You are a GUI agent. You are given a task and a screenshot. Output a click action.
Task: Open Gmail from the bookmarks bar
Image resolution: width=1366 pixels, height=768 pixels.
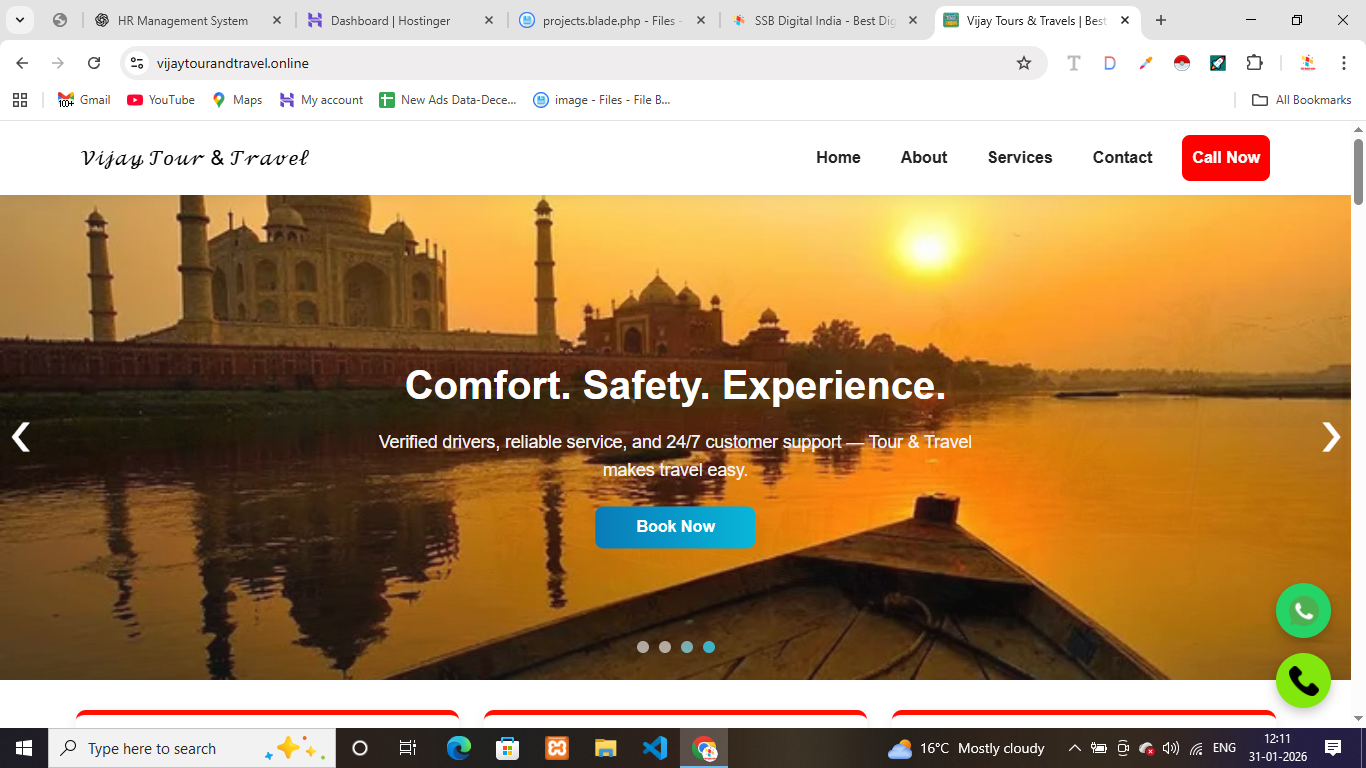point(83,99)
